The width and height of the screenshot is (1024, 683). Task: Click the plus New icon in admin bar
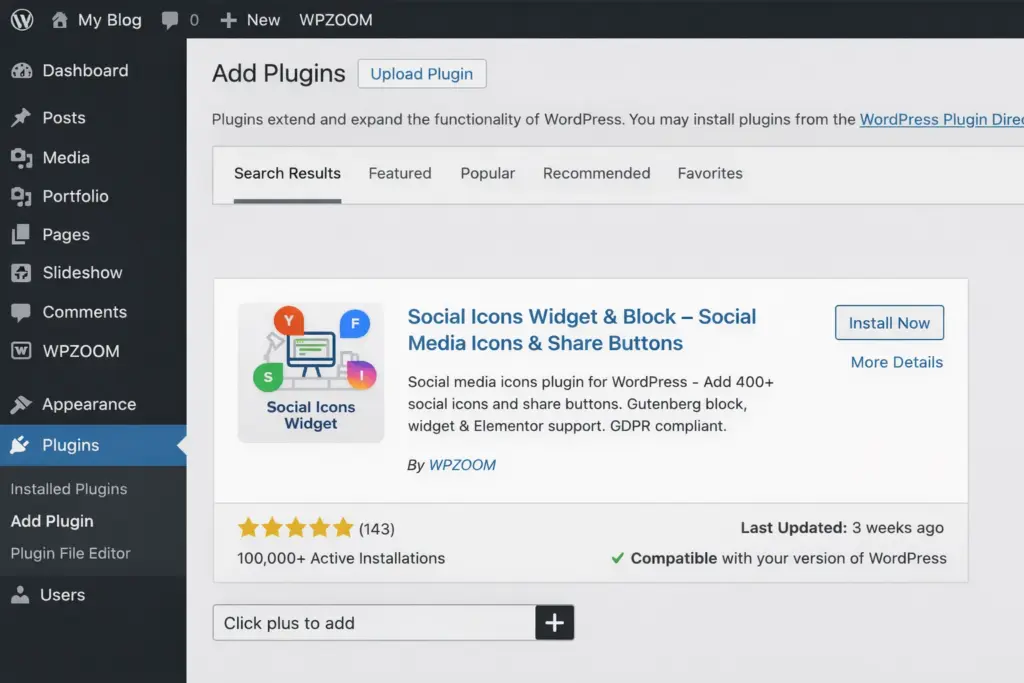point(229,20)
